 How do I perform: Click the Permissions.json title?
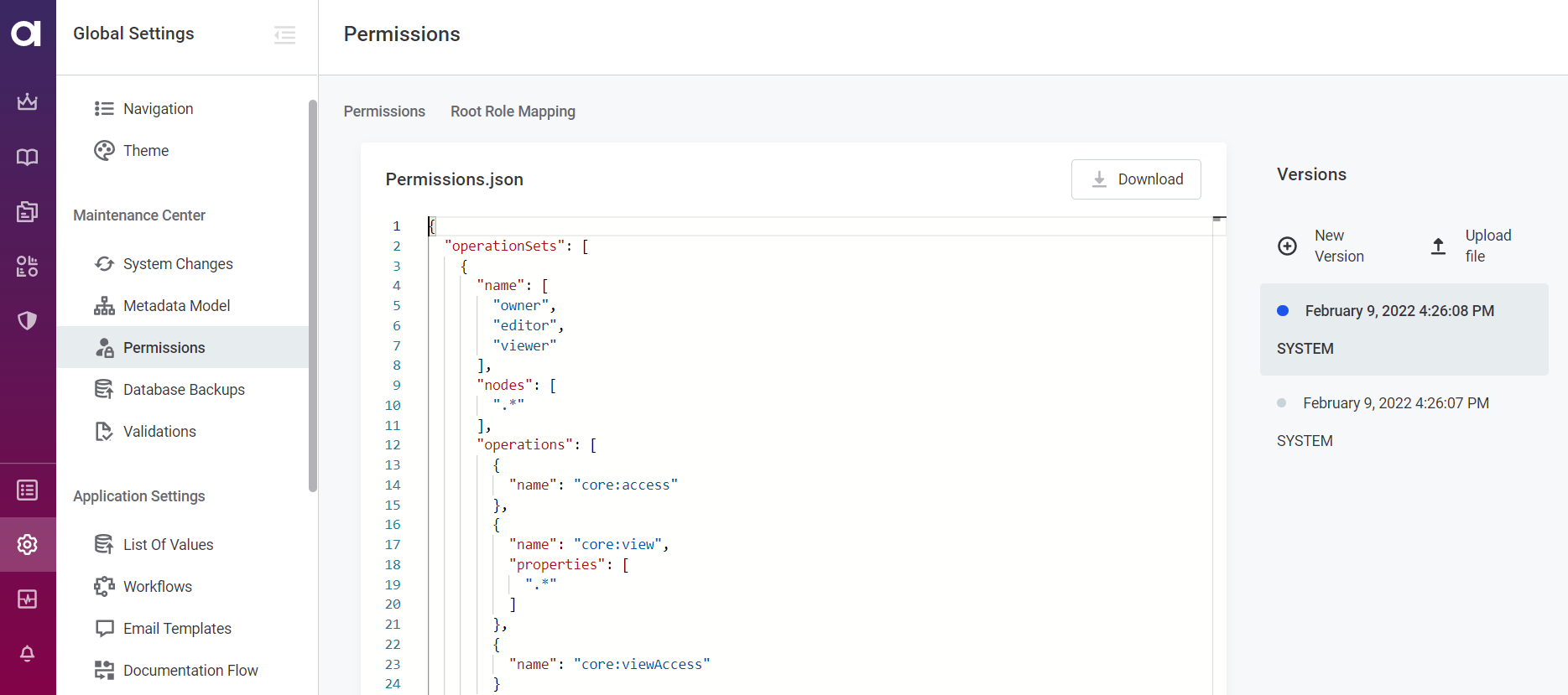[x=455, y=179]
